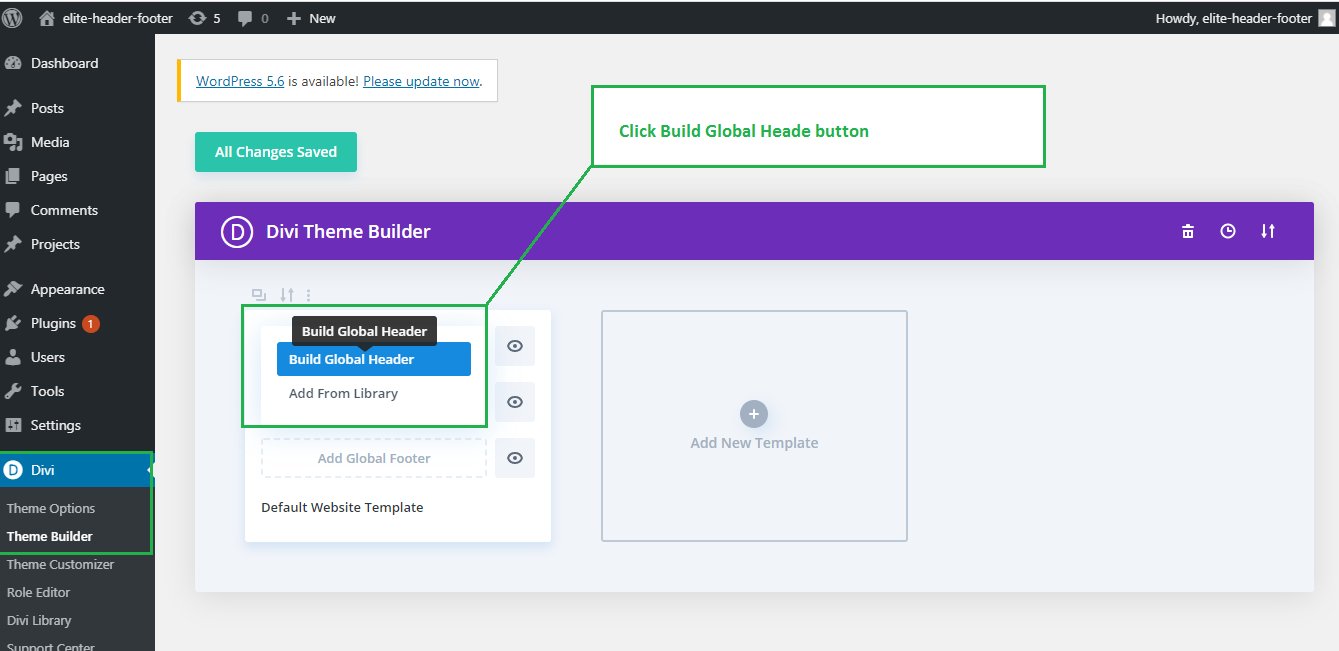This screenshot has width=1339, height=651.
Task: Toggle the eye icon beside Add Global Footer
Action: coord(515,458)
